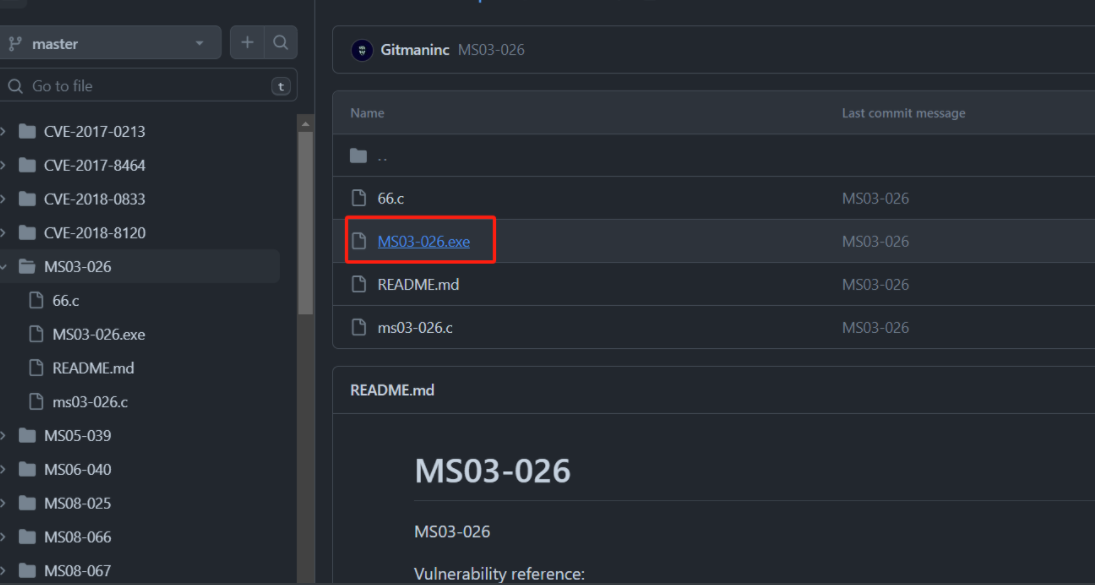Select MS06-040 folder in tree
The width and height of the screenshot is (1095, 585).
pos(78,469)
